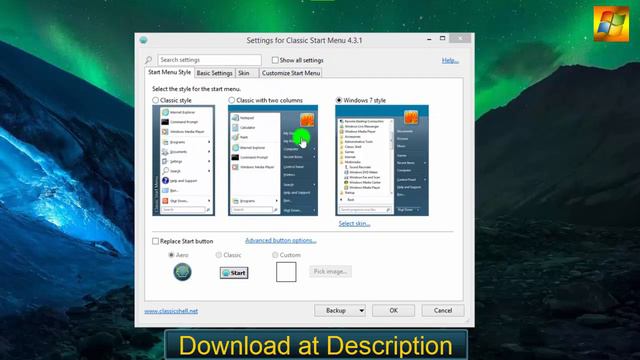Open Advanced button options link
This screenshot has height=360, width=640.
pyautogui.click(x=281, y=240)
